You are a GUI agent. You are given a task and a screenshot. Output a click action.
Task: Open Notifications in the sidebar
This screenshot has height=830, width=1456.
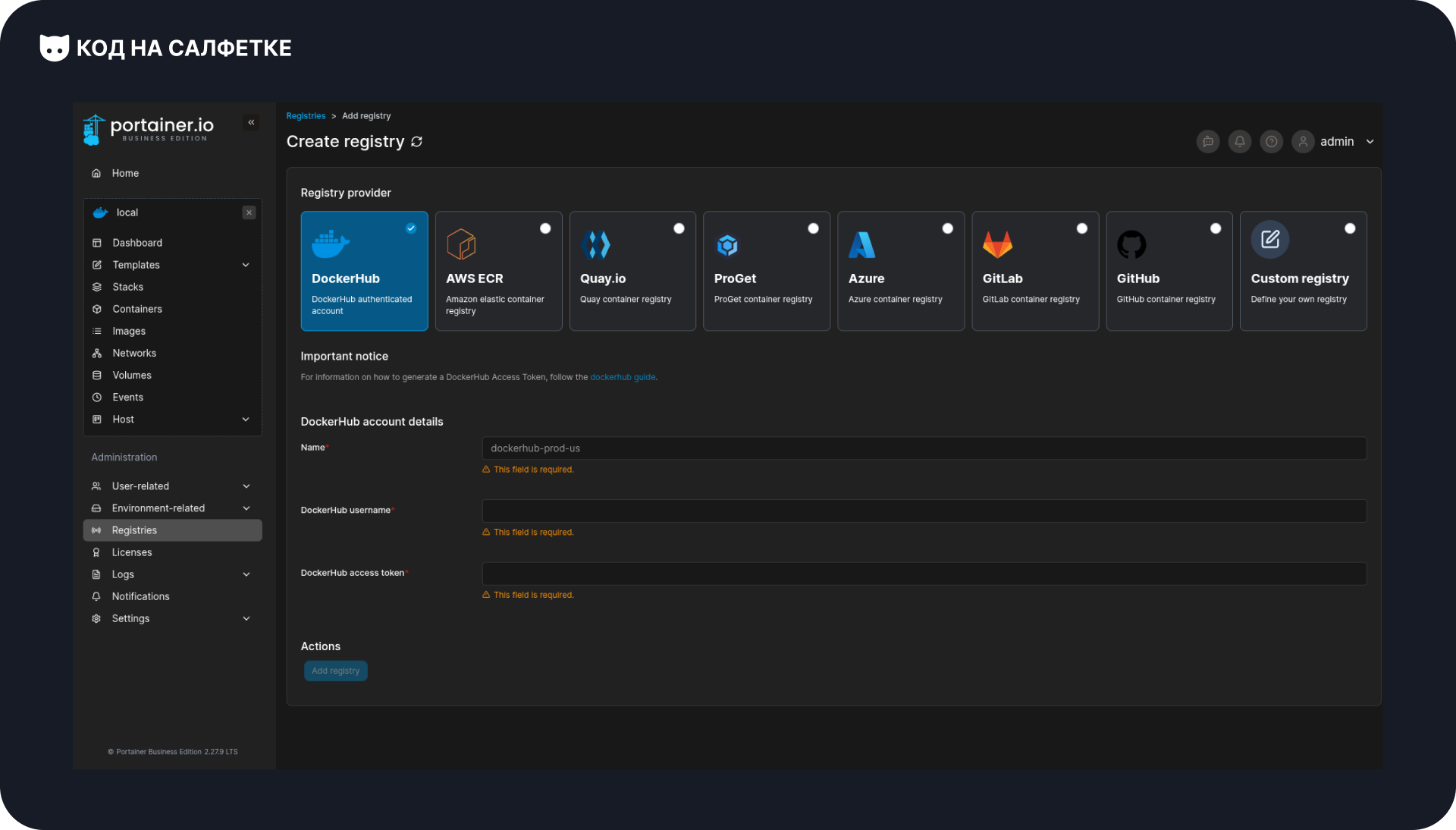pos(172,596)
